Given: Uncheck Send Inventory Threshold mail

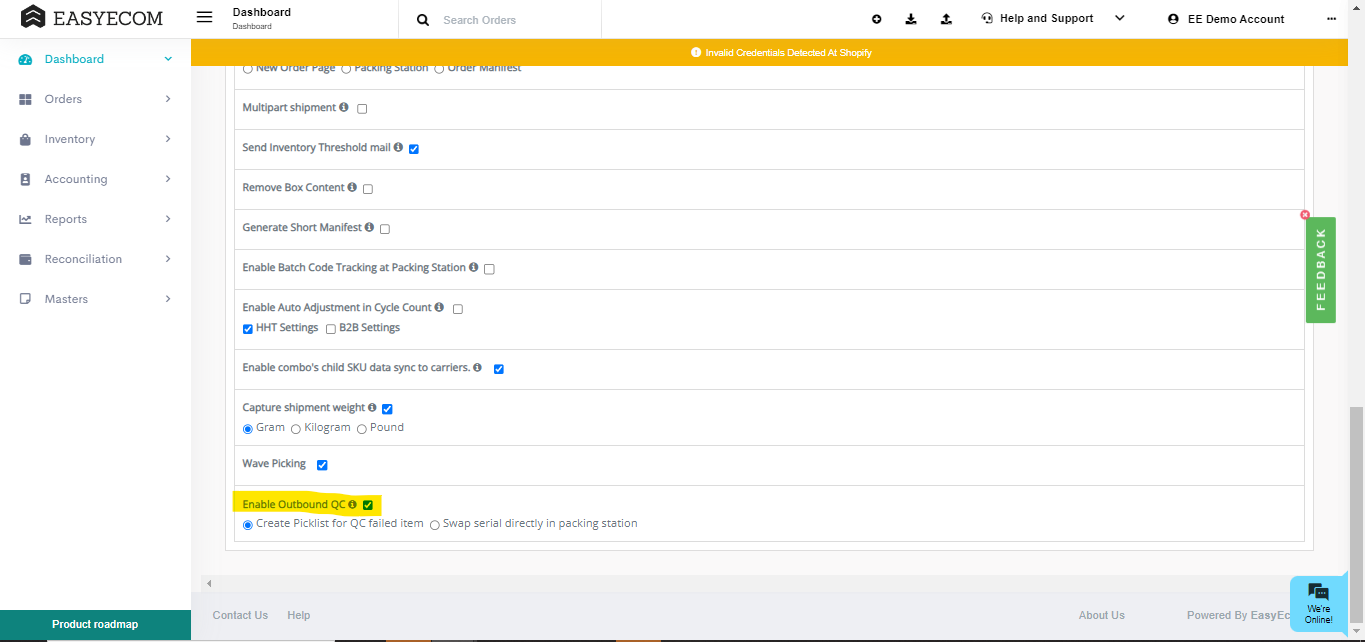Looking at the screenshot, I should pyautogui.click(x=414, y=149).
